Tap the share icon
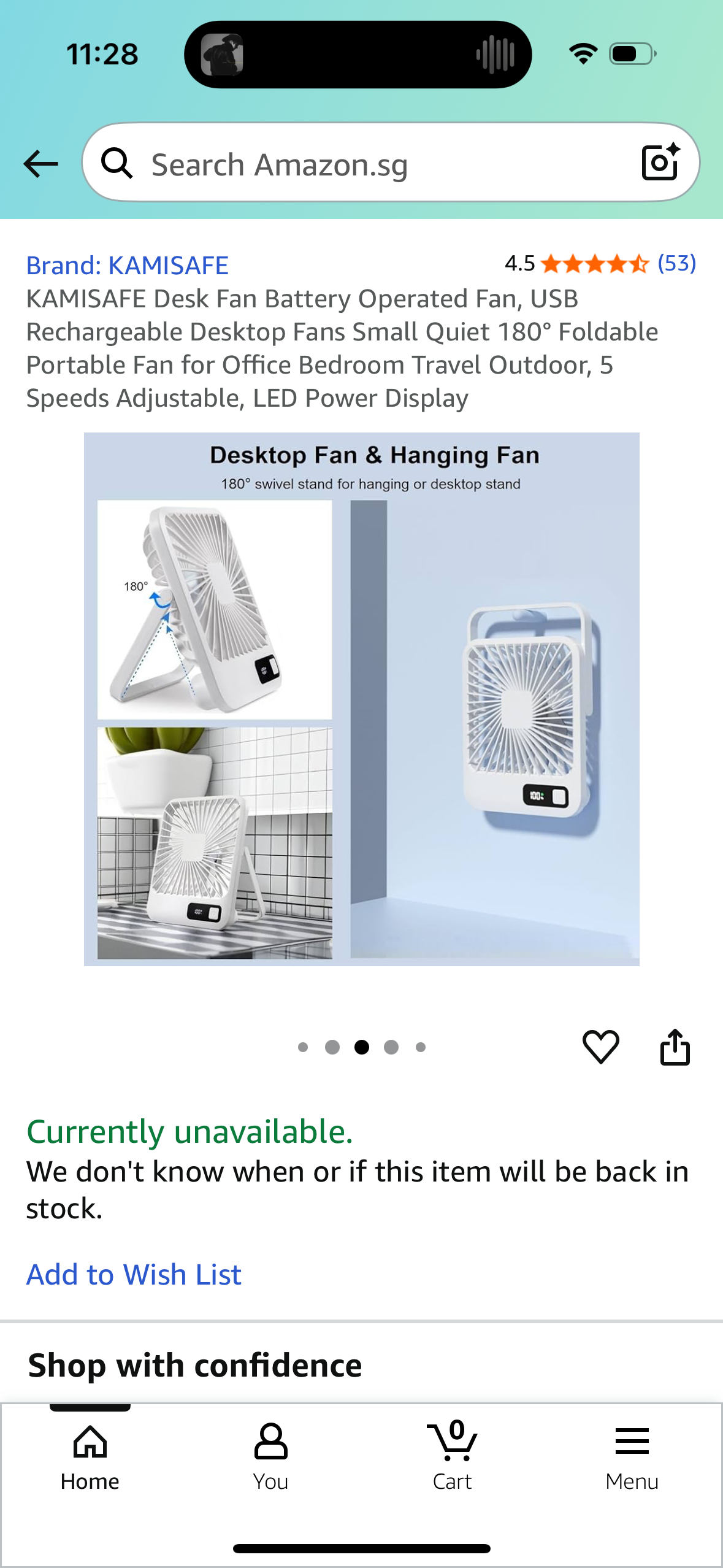 pos(675,1047)
